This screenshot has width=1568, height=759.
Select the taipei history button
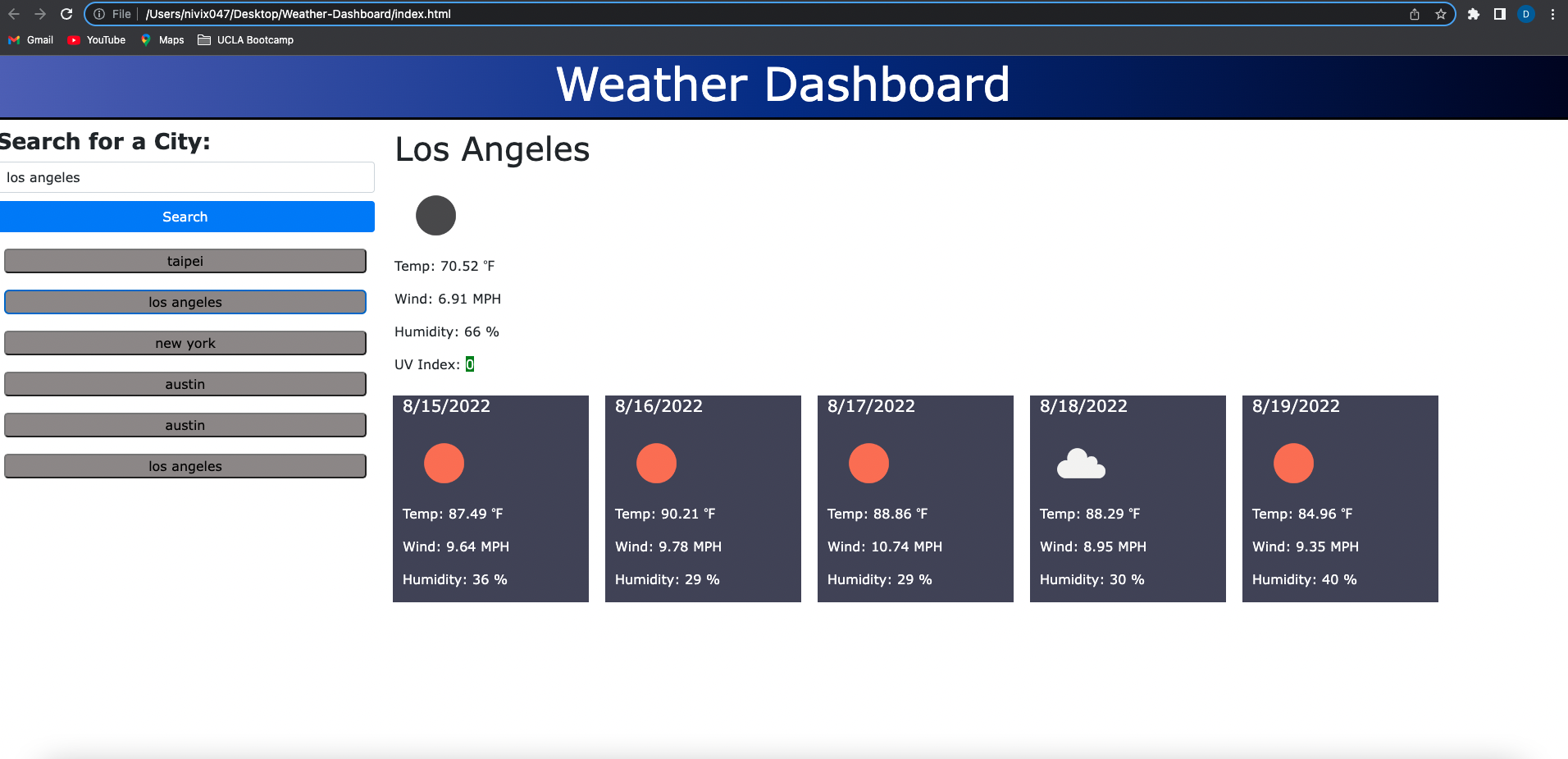[x=185, y=261]
